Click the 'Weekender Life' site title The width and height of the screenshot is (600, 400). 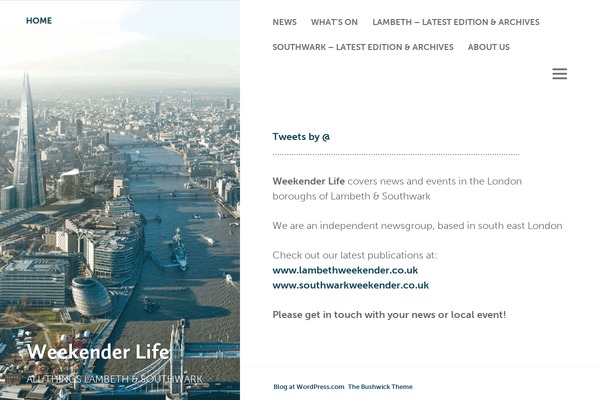(x=98, y=351)
